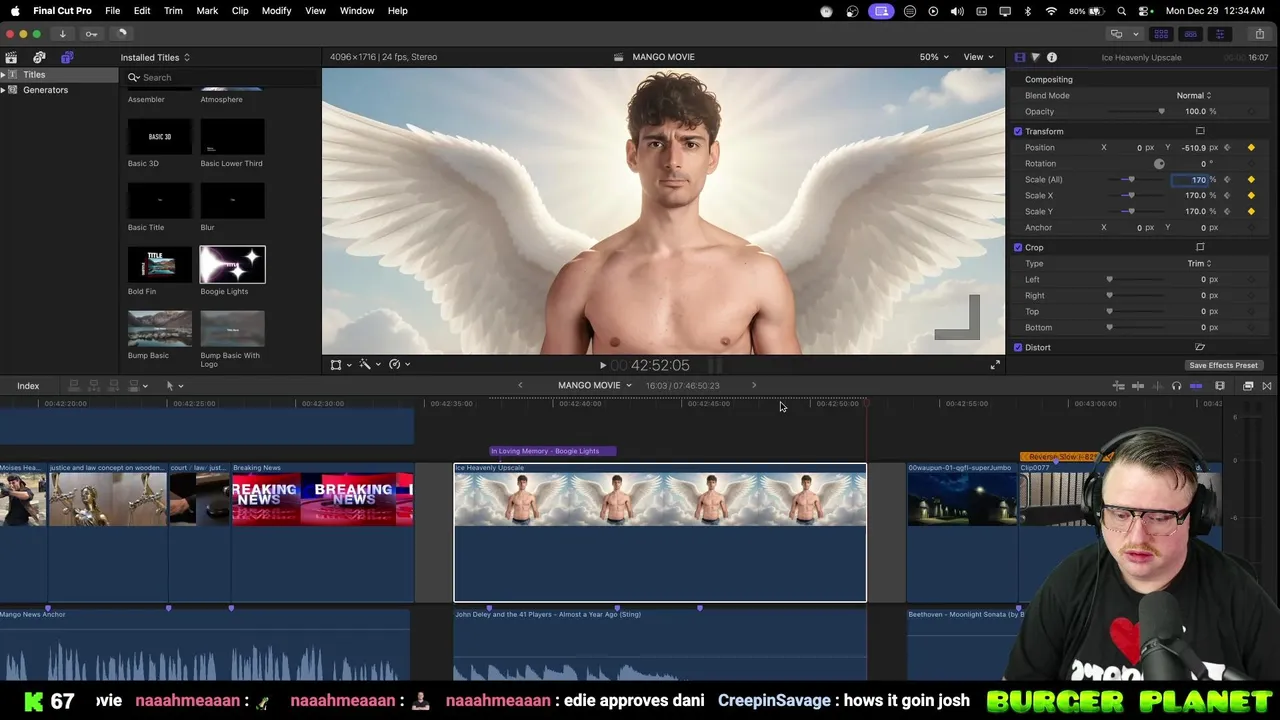This screenshot has height=720, width=1280.
Task: Show the Titles and Generators sidebar icon
Action: click(x=67, y=57)
